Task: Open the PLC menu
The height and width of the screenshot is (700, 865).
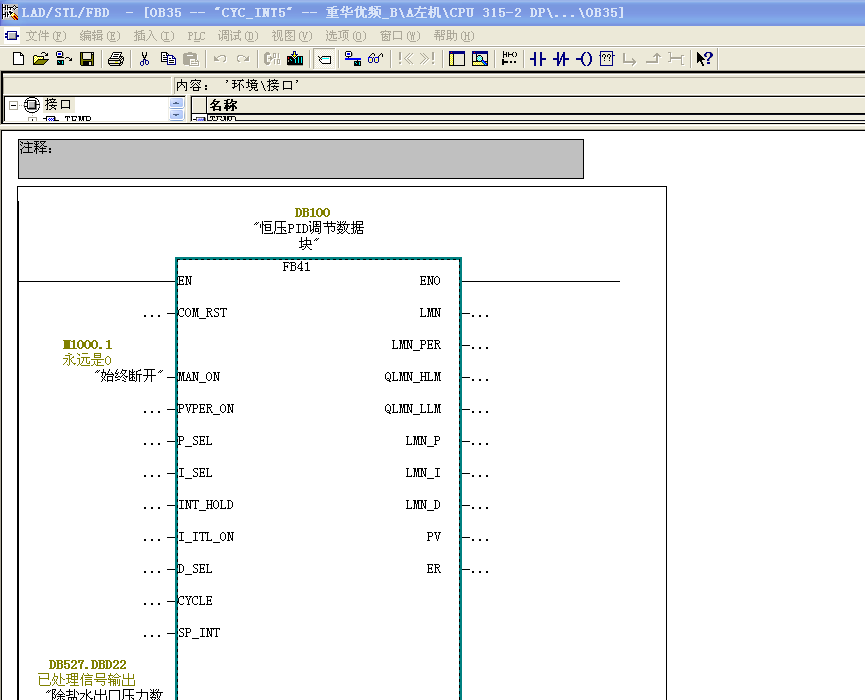Action: click(x=196, y=36)
